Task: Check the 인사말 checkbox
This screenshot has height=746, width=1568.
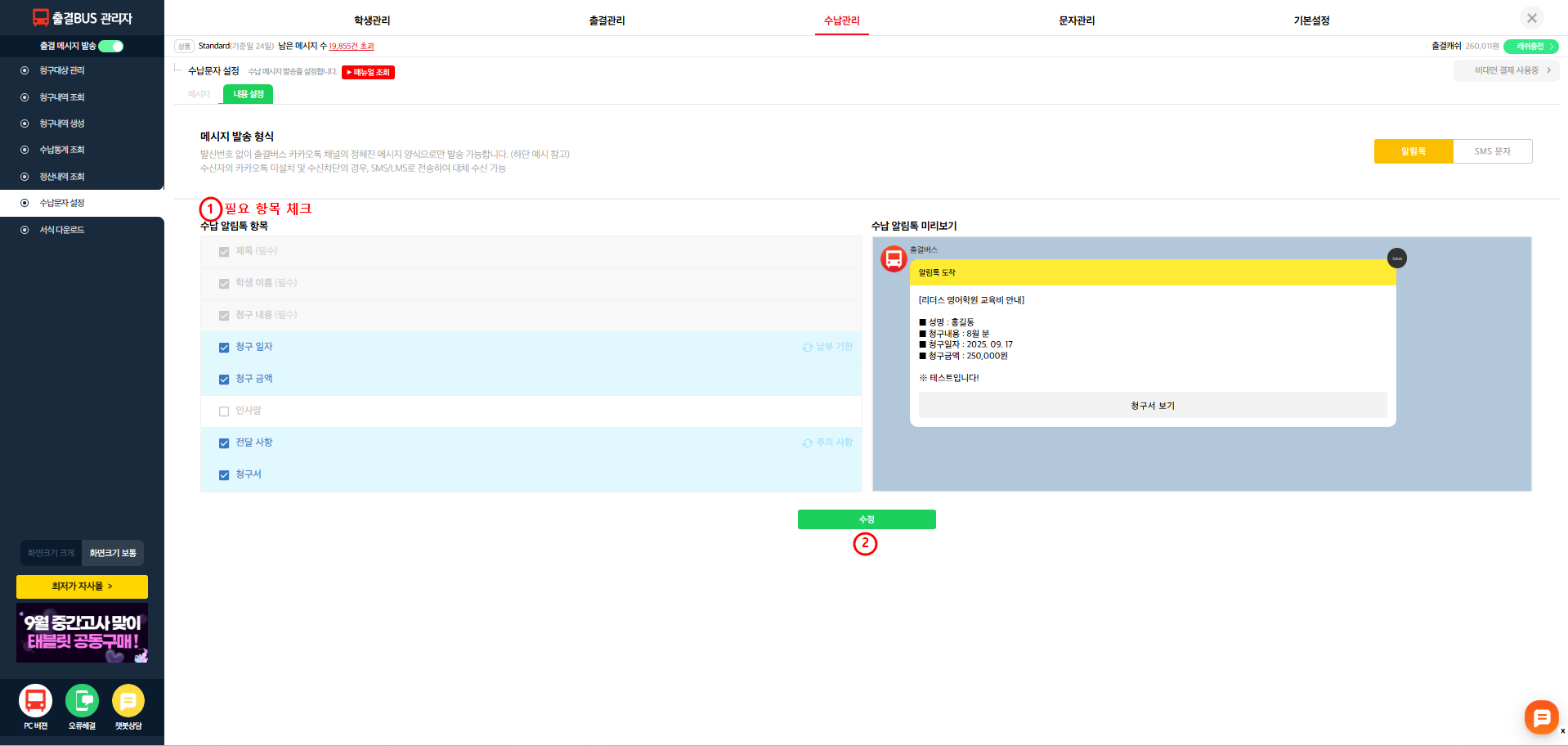Action: coord(224,411)
